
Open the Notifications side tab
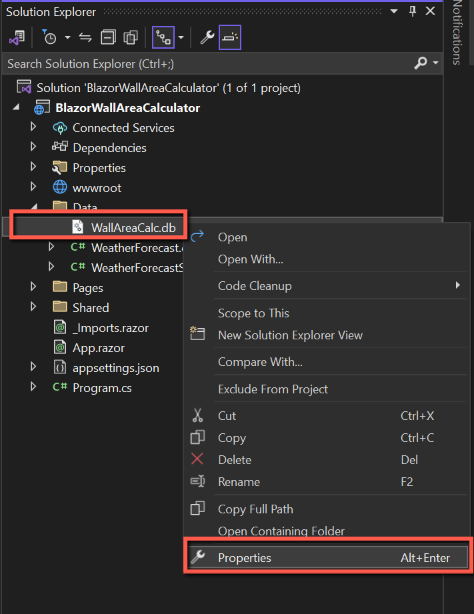pos(457,32)
